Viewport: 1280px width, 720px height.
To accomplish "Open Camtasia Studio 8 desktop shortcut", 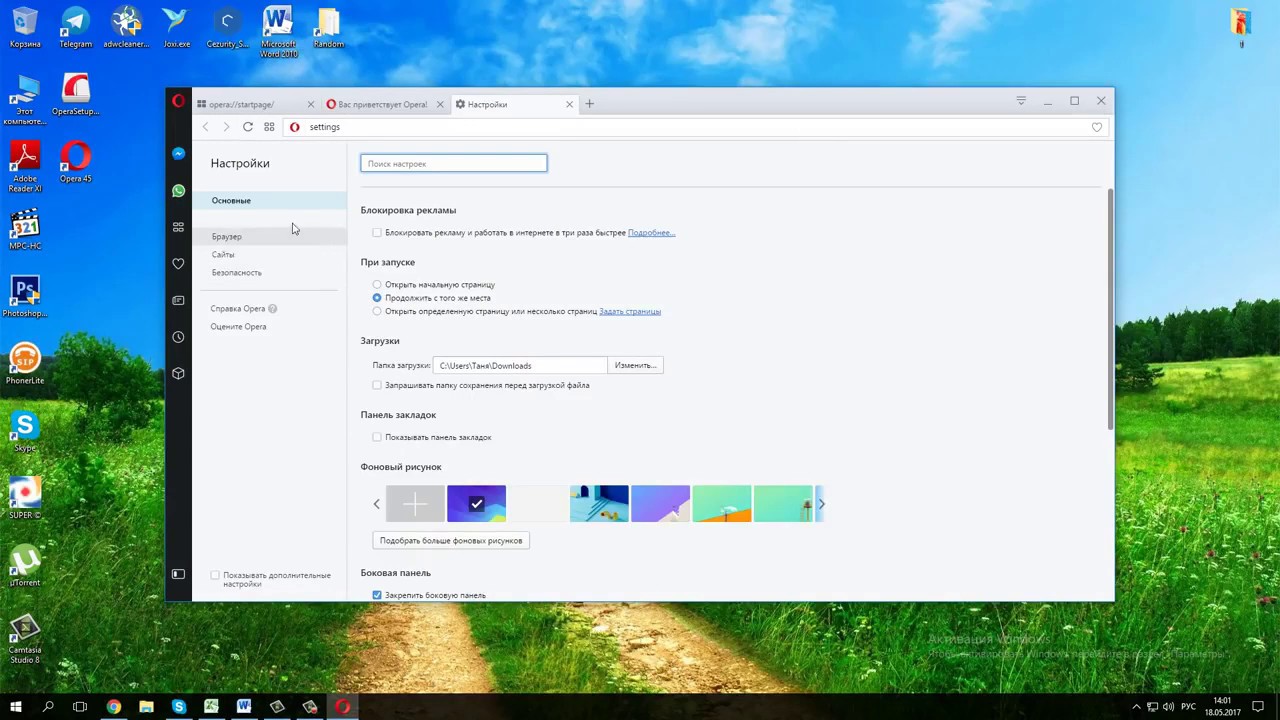I will pos(24,640).
